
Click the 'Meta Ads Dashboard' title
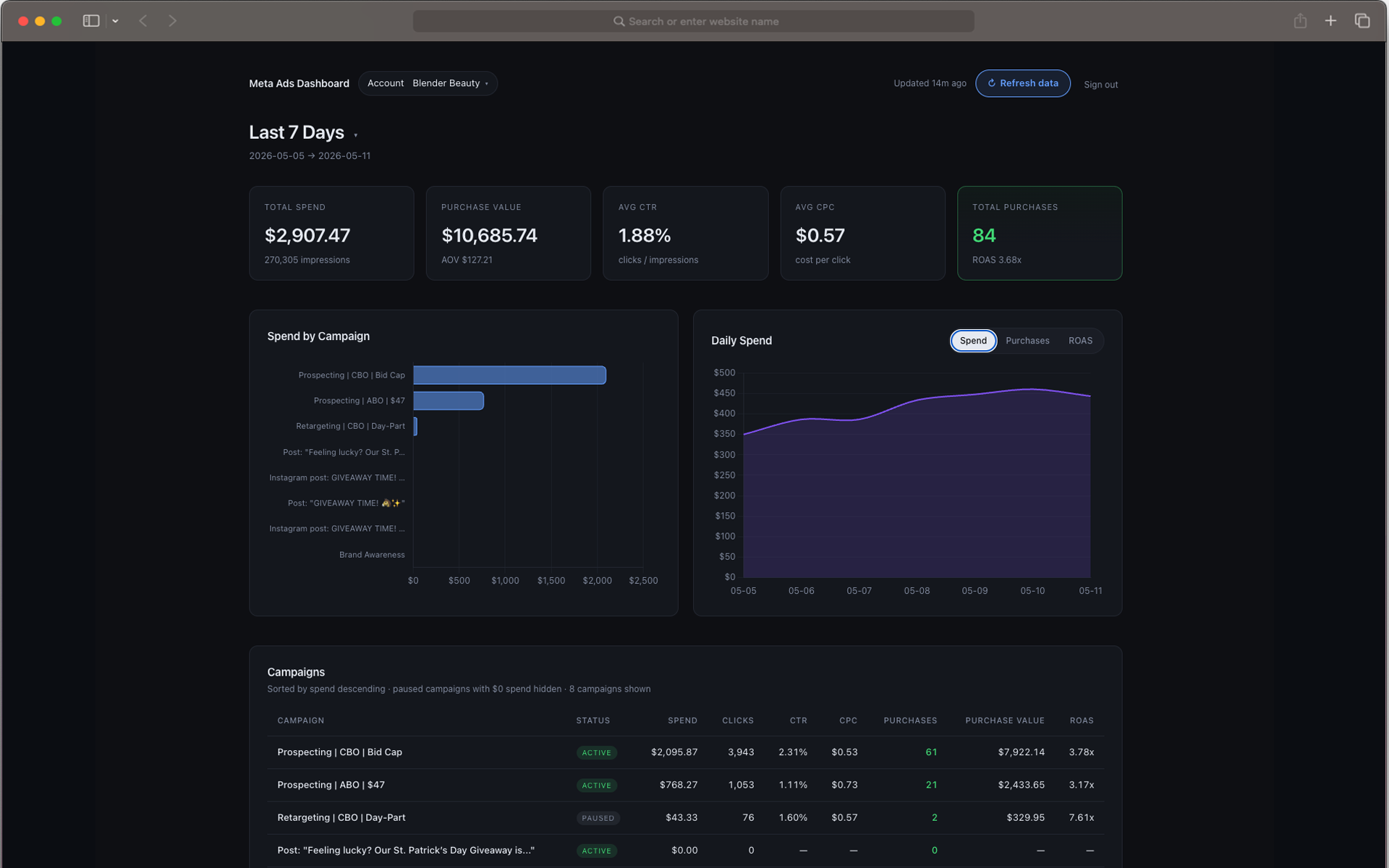(x=299, y=83)
